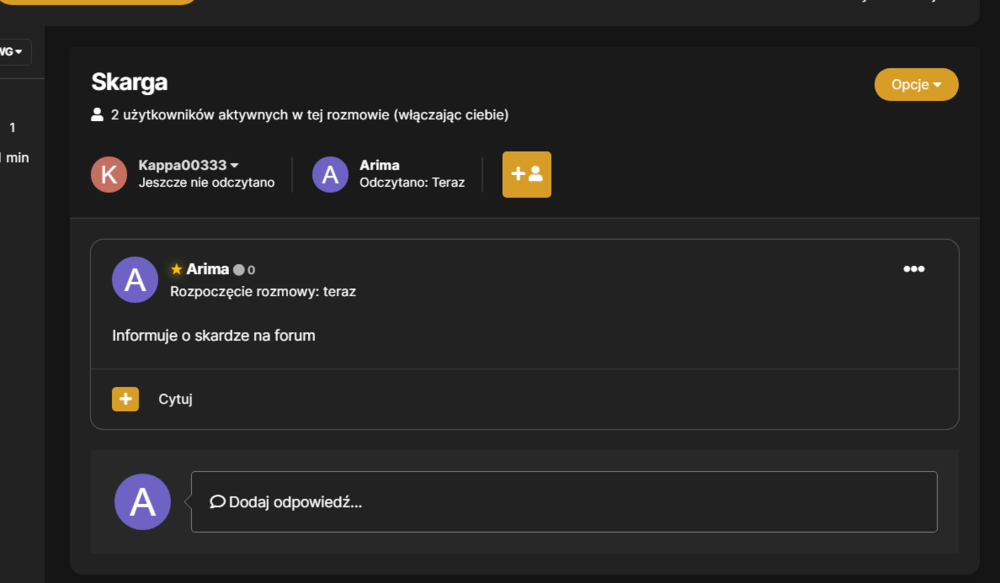Click the avatar beside the reply box
This screenshot has width=1000, height=583.
(143, 502)
